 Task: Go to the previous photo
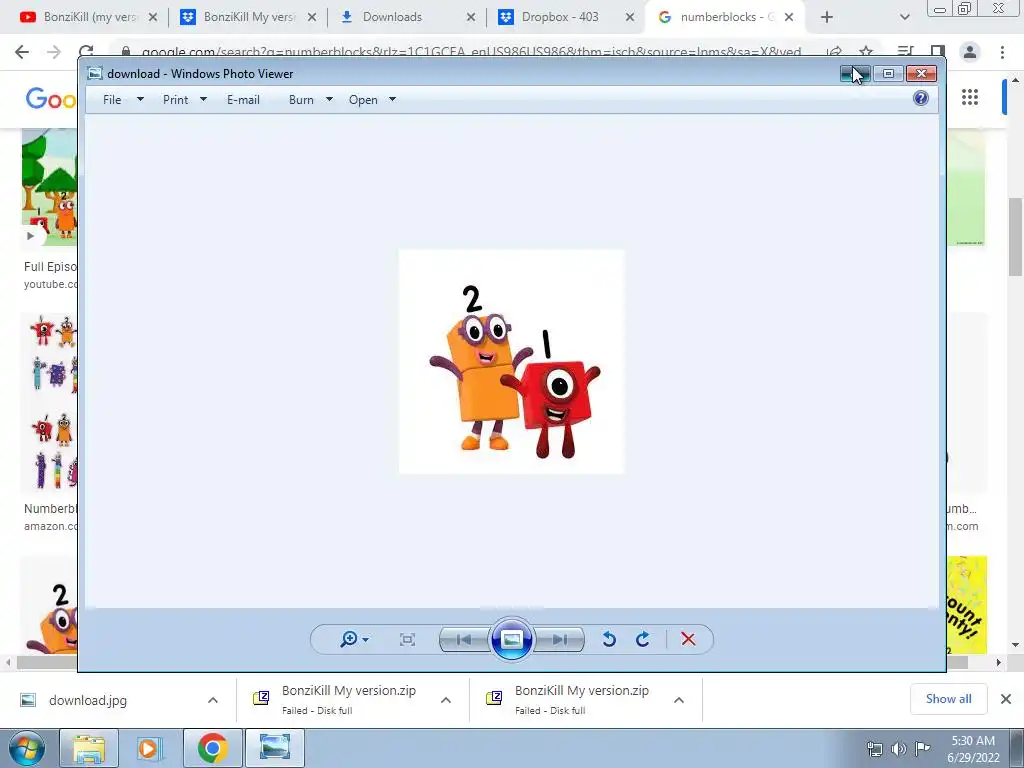(464, 640)
